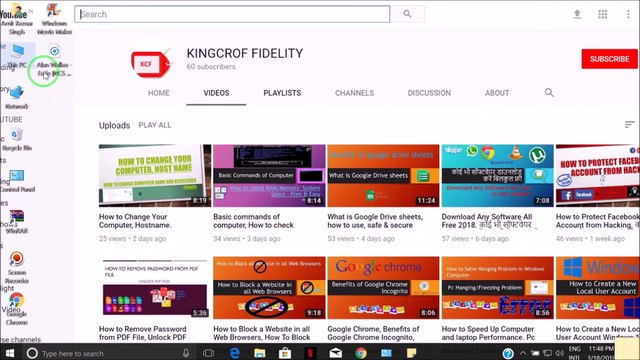Launch Netflix from the taskbar
The height and width of the screenshot is (360, 640).
(310, 353)
